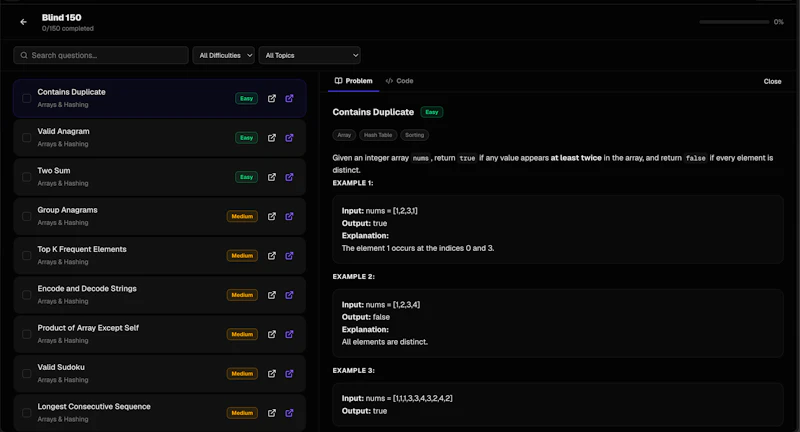Open external link icon for Top K Frequent Elements

pyautogui.click(x=272, y=256)
